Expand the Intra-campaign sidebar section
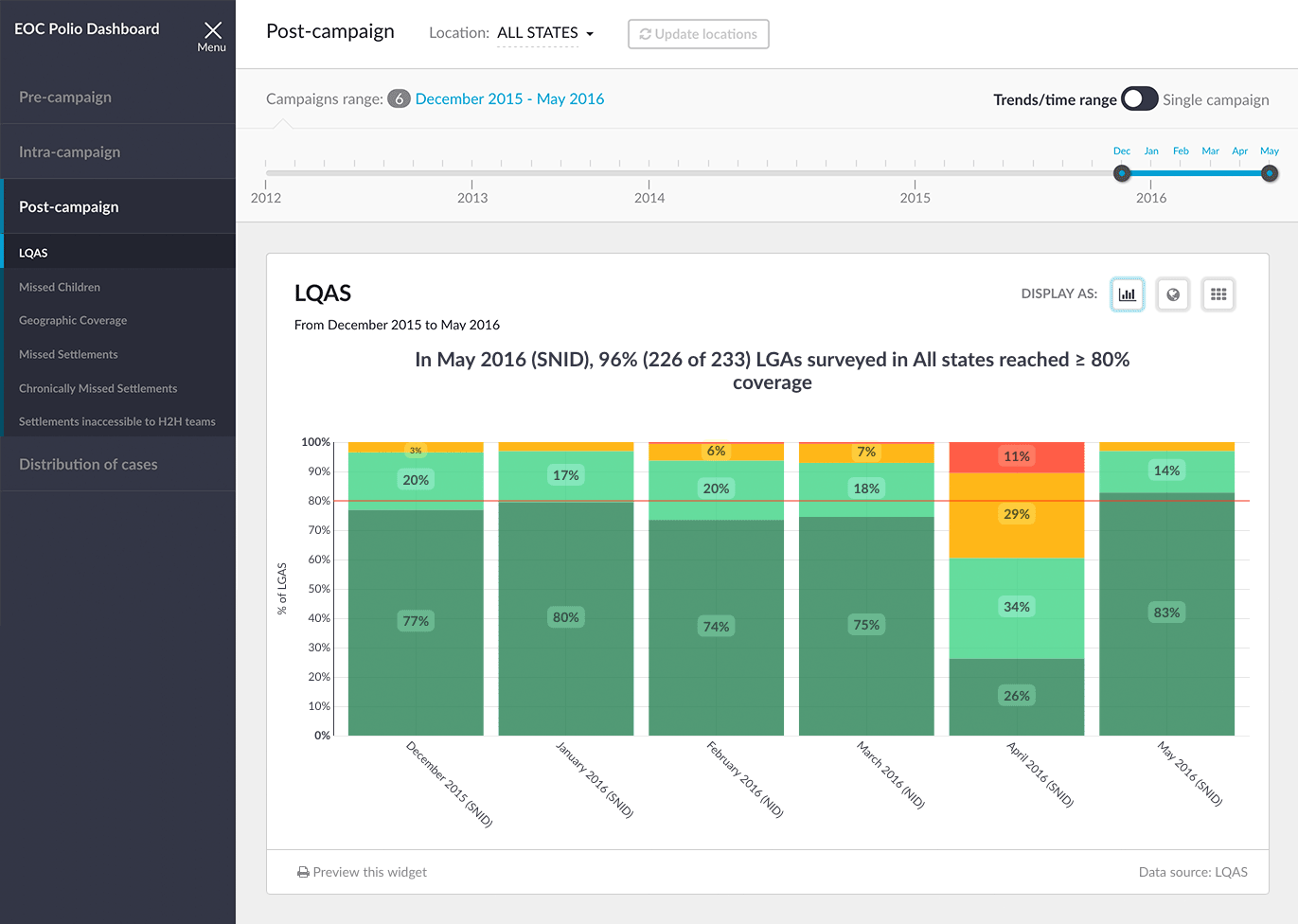The width and height of the screenshot is (1298, 924). [69, 151]
